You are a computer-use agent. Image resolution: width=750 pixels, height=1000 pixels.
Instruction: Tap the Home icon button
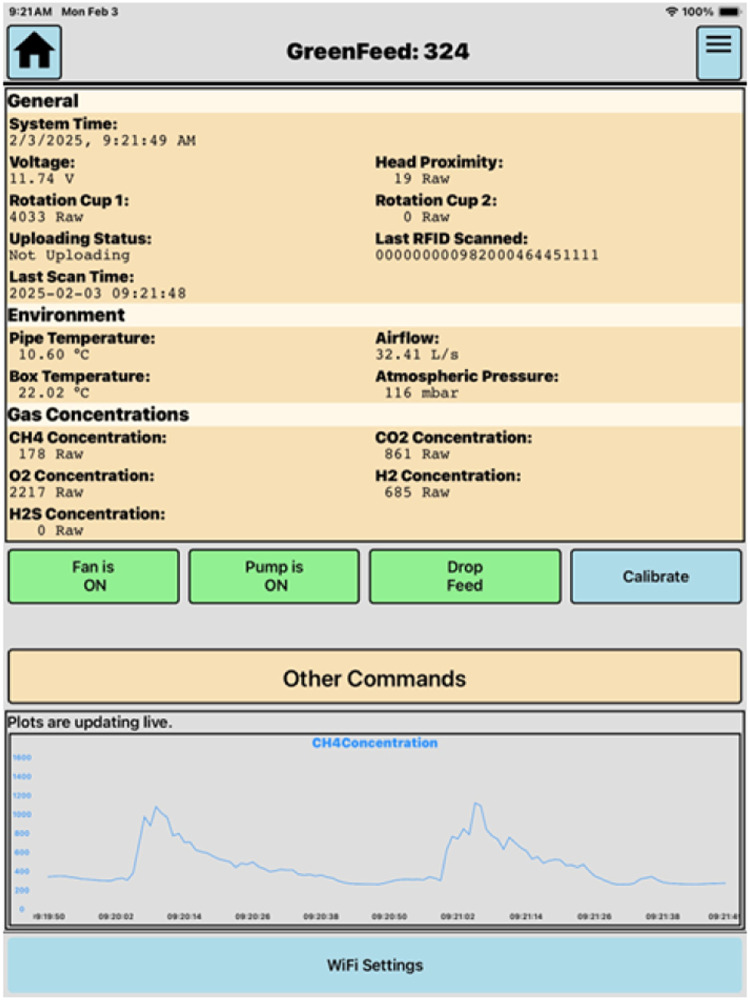tap(34, 52)
